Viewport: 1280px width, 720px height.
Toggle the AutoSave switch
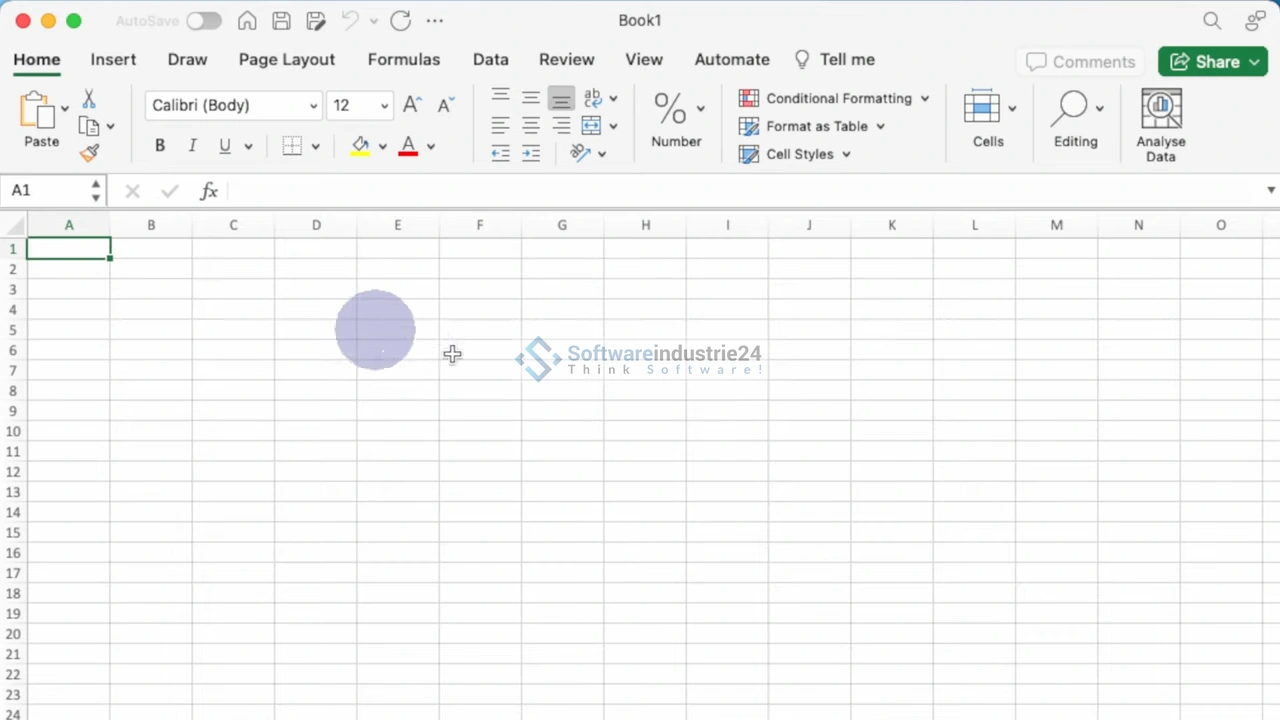point(203,21)
